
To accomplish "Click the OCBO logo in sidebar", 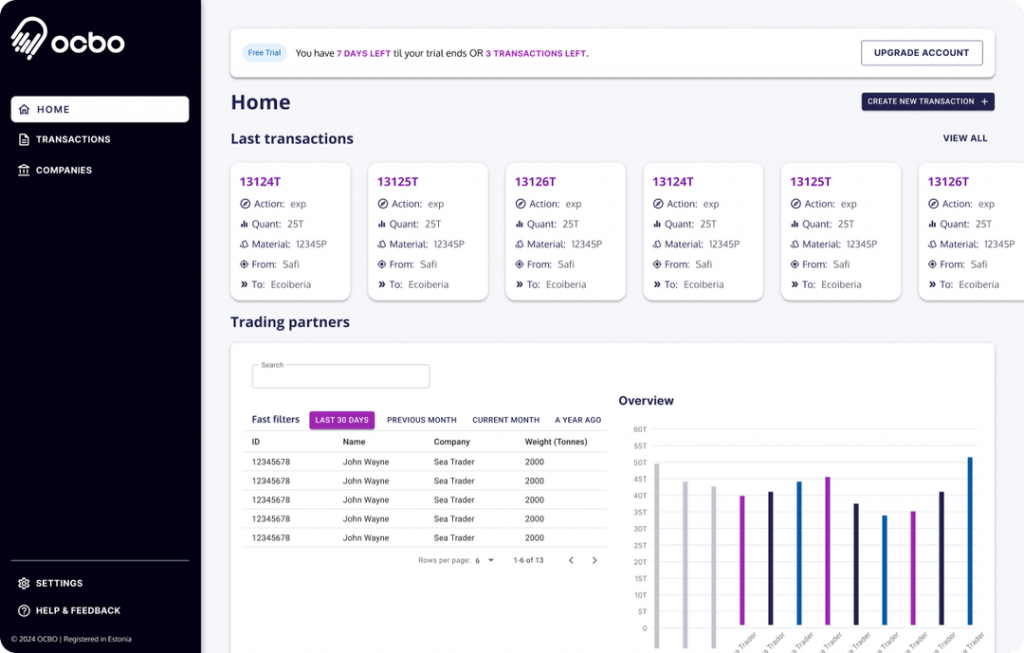I will pos(68,40).
